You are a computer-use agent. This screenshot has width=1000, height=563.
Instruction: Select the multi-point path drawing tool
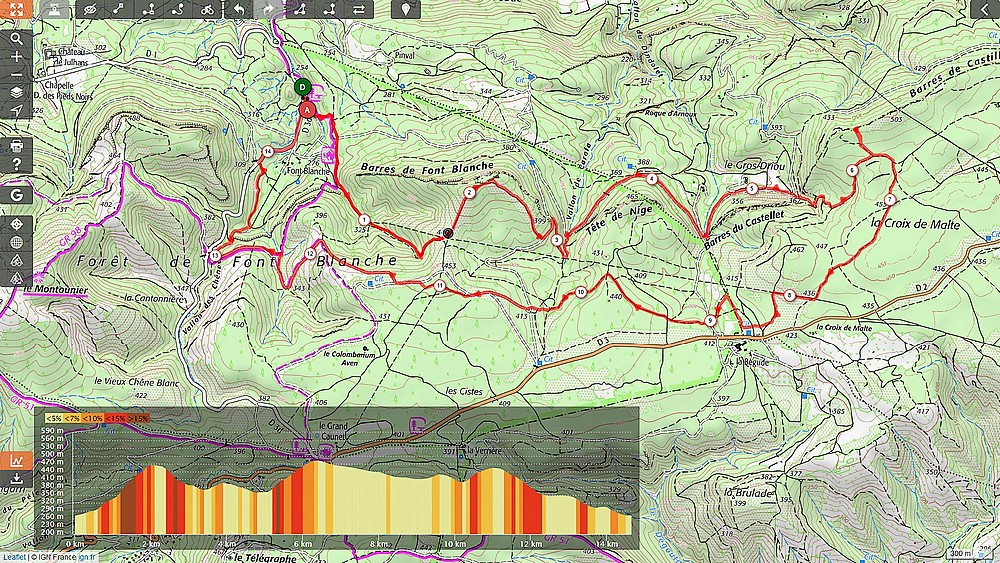149,9
